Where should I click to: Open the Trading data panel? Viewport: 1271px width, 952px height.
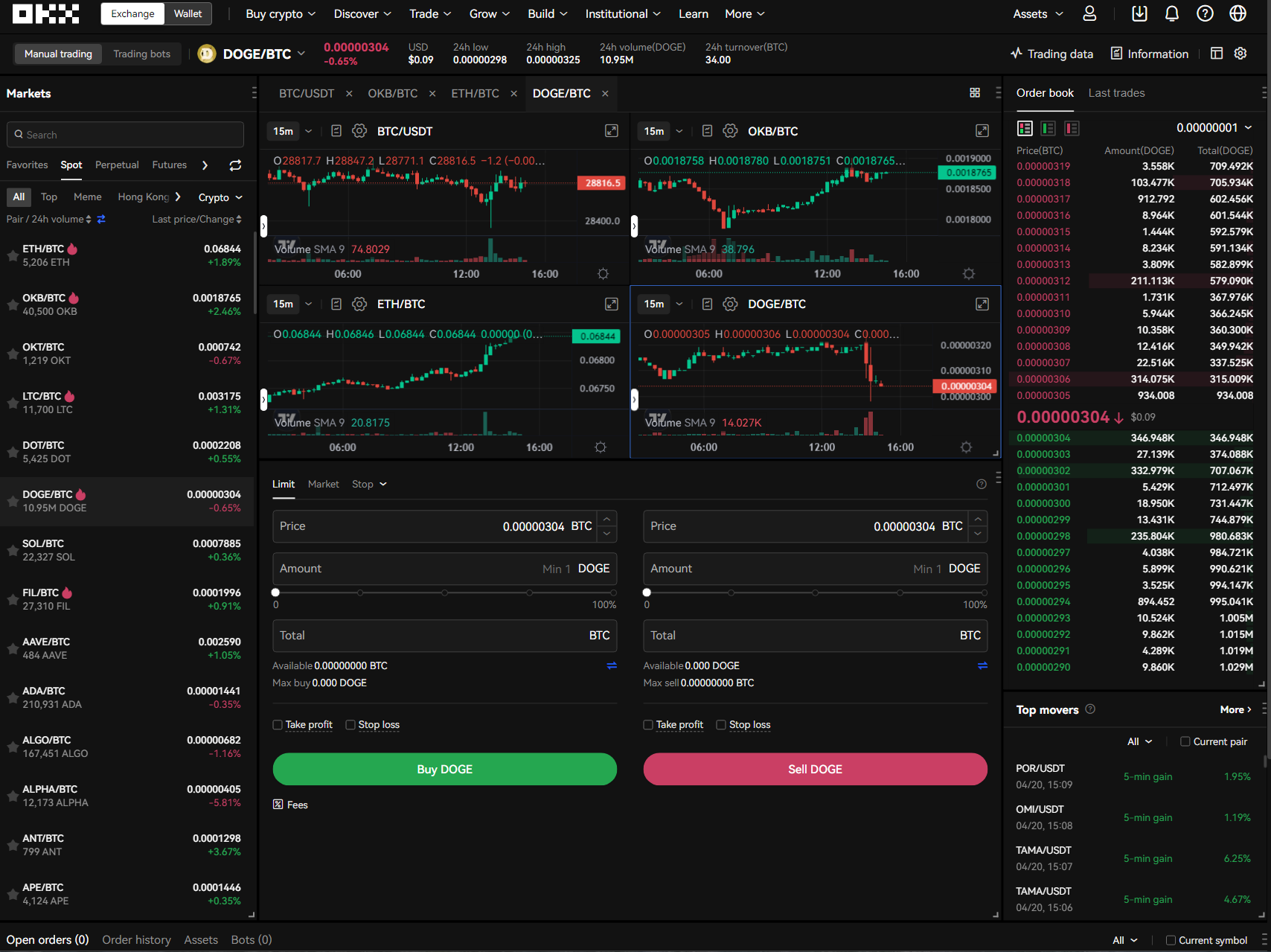[1051, 53]
